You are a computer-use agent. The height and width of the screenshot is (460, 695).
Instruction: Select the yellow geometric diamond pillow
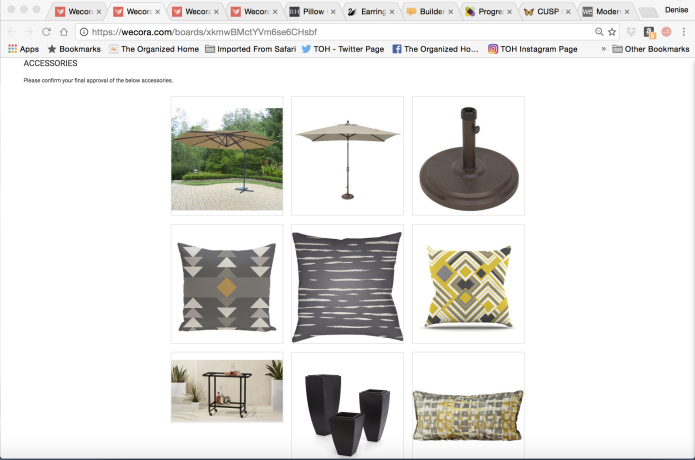point(468,284)
